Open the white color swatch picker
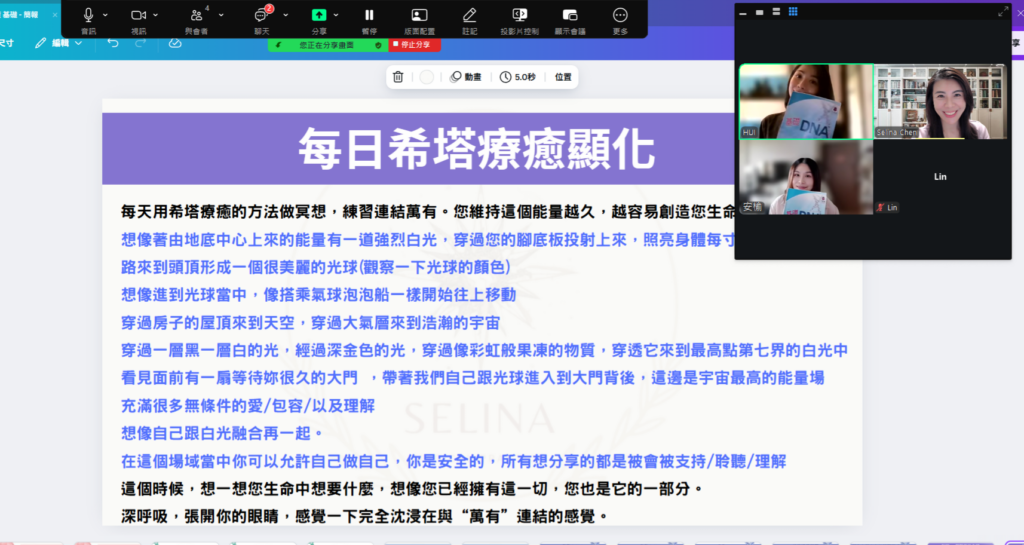The width and height of the screenshot is (1024, 545). pyautogui.click(x=427, y=77)
